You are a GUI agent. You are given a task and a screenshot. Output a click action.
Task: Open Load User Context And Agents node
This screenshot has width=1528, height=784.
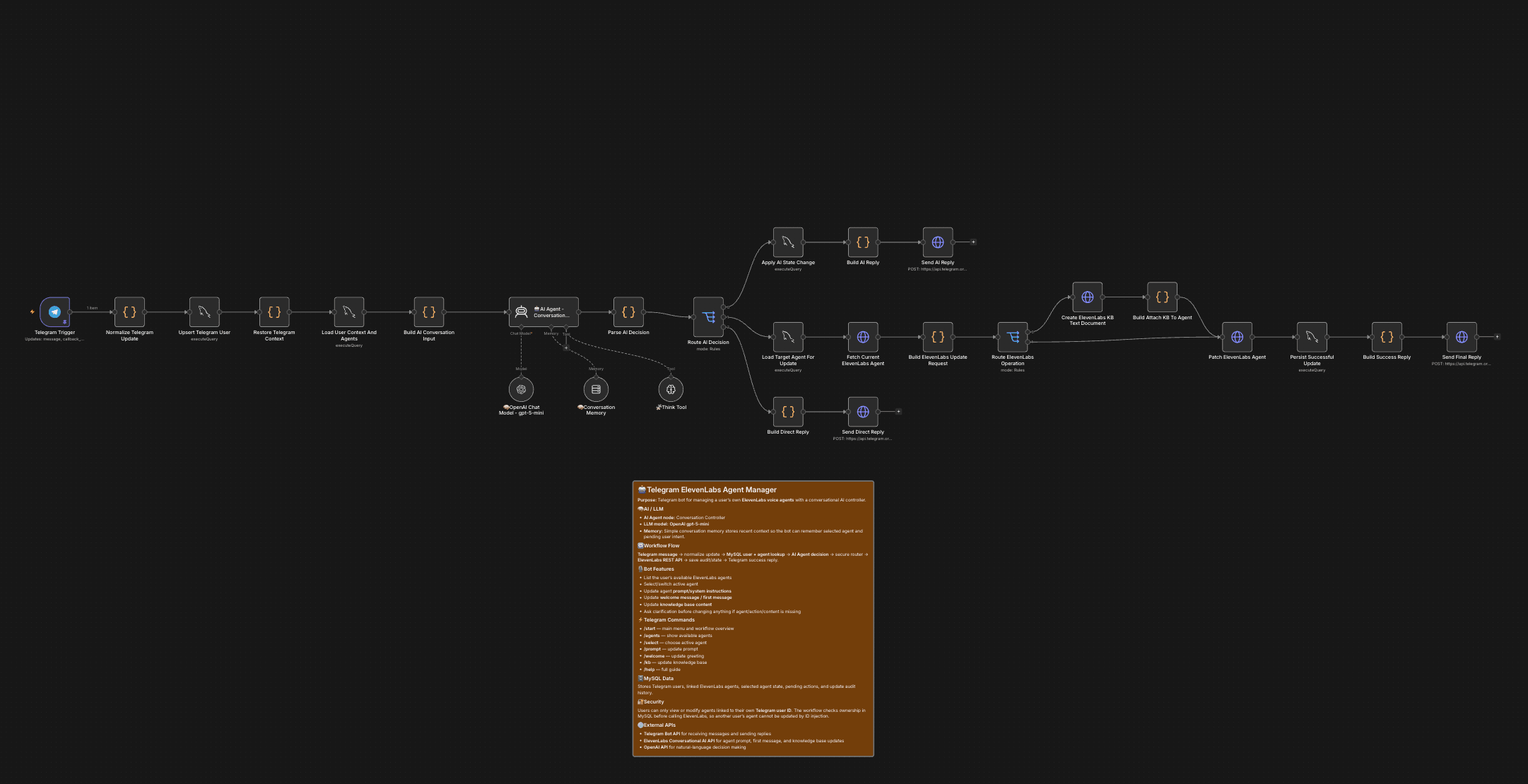coord(349,311)
